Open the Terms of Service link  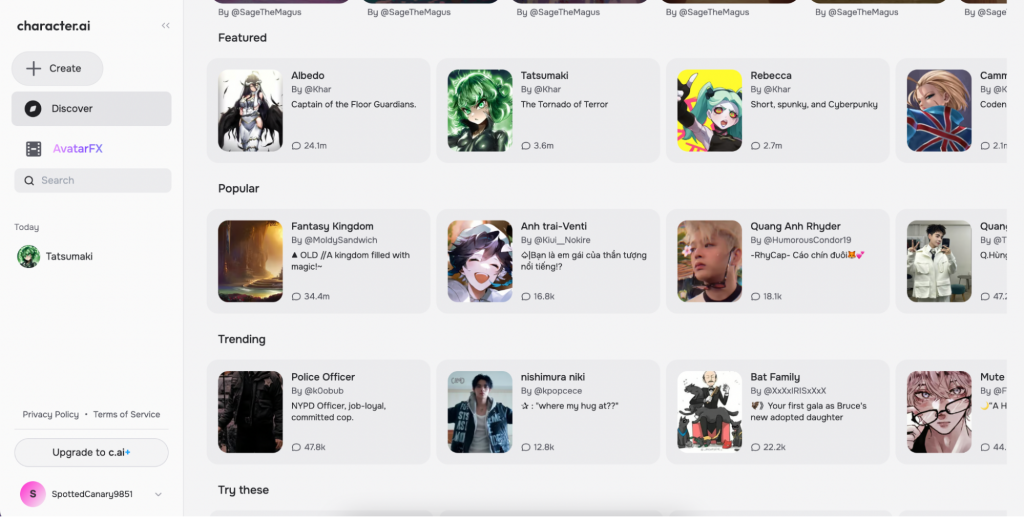(x=126, y=414)
